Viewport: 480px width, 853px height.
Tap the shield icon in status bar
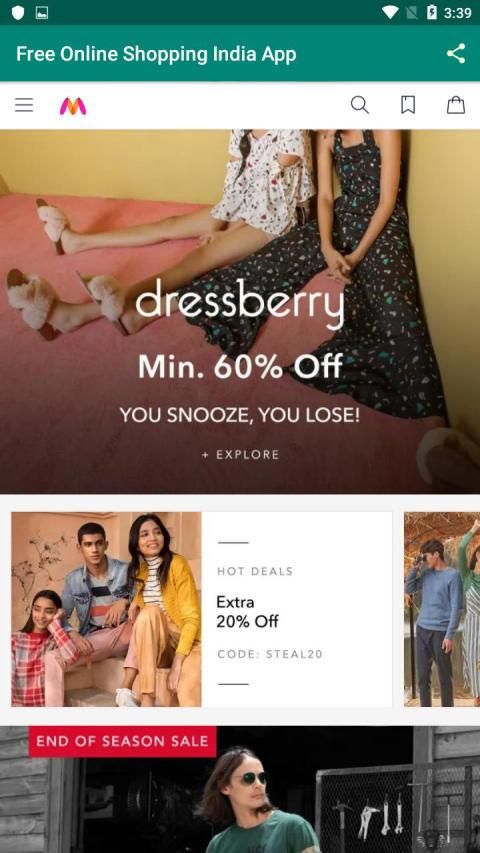tap(18, 13)
